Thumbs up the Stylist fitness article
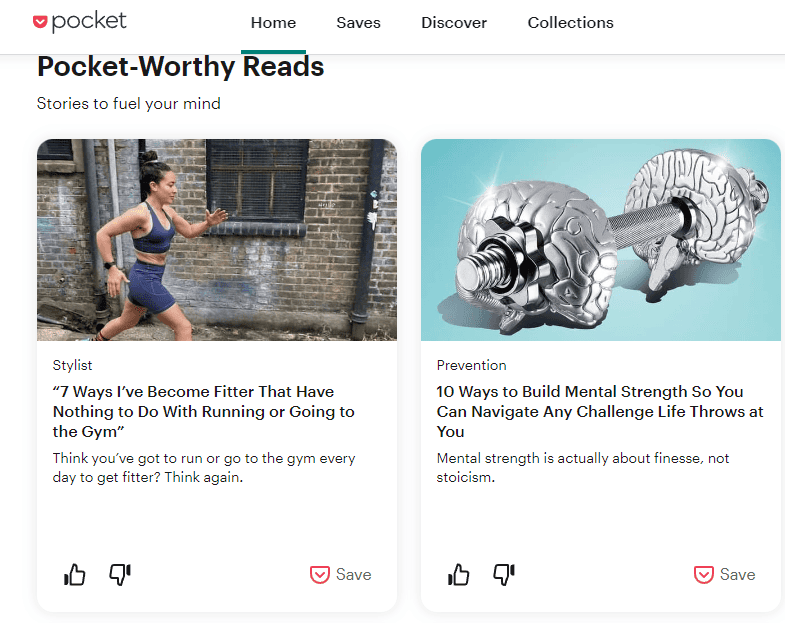This screenshot has height=623, width=785. (75, 574)
